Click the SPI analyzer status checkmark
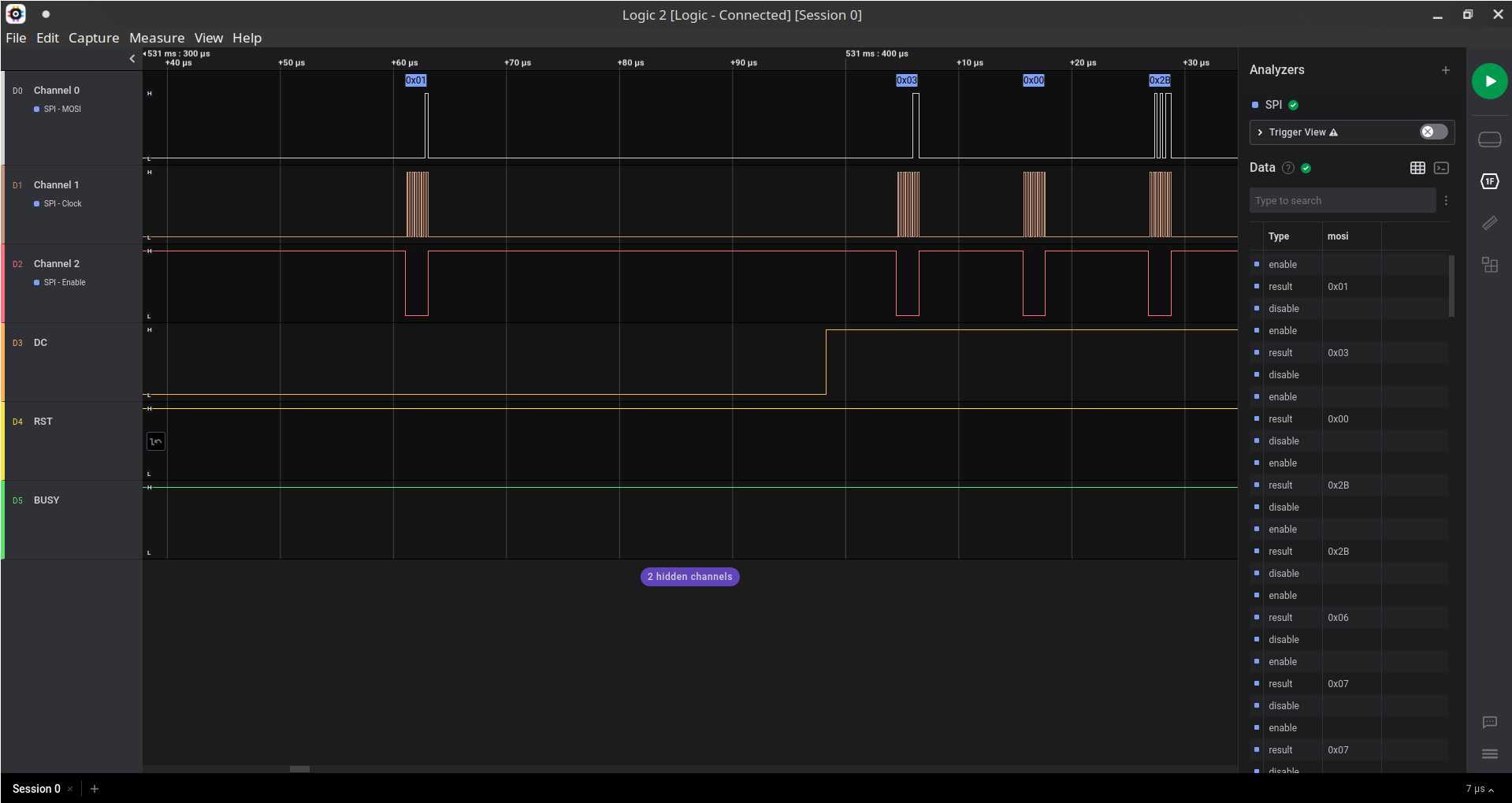 coord(1293,104)
